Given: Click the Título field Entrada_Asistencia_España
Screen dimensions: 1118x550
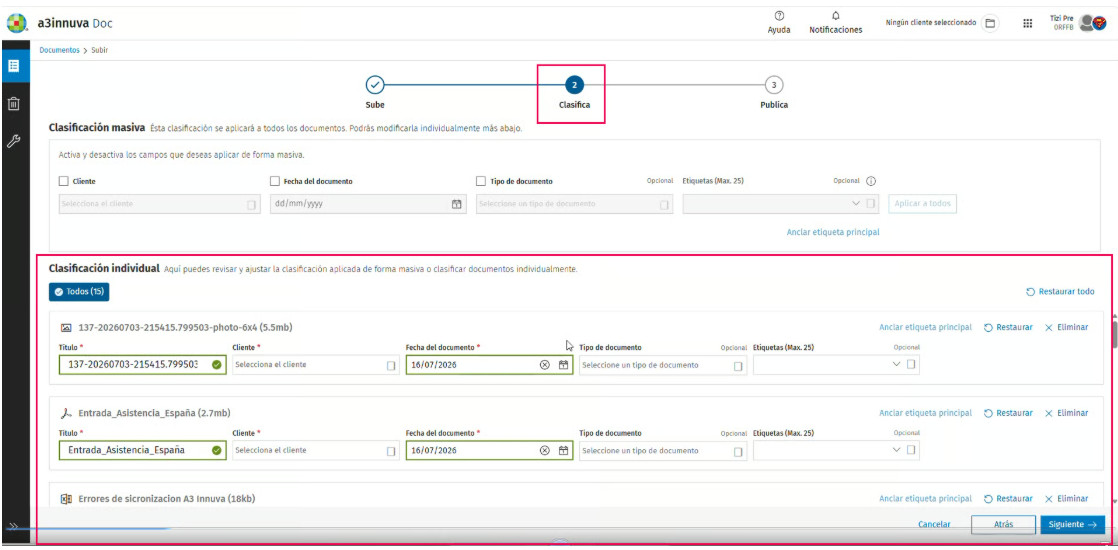Looking at the screenshot, I should coord(143,451).
